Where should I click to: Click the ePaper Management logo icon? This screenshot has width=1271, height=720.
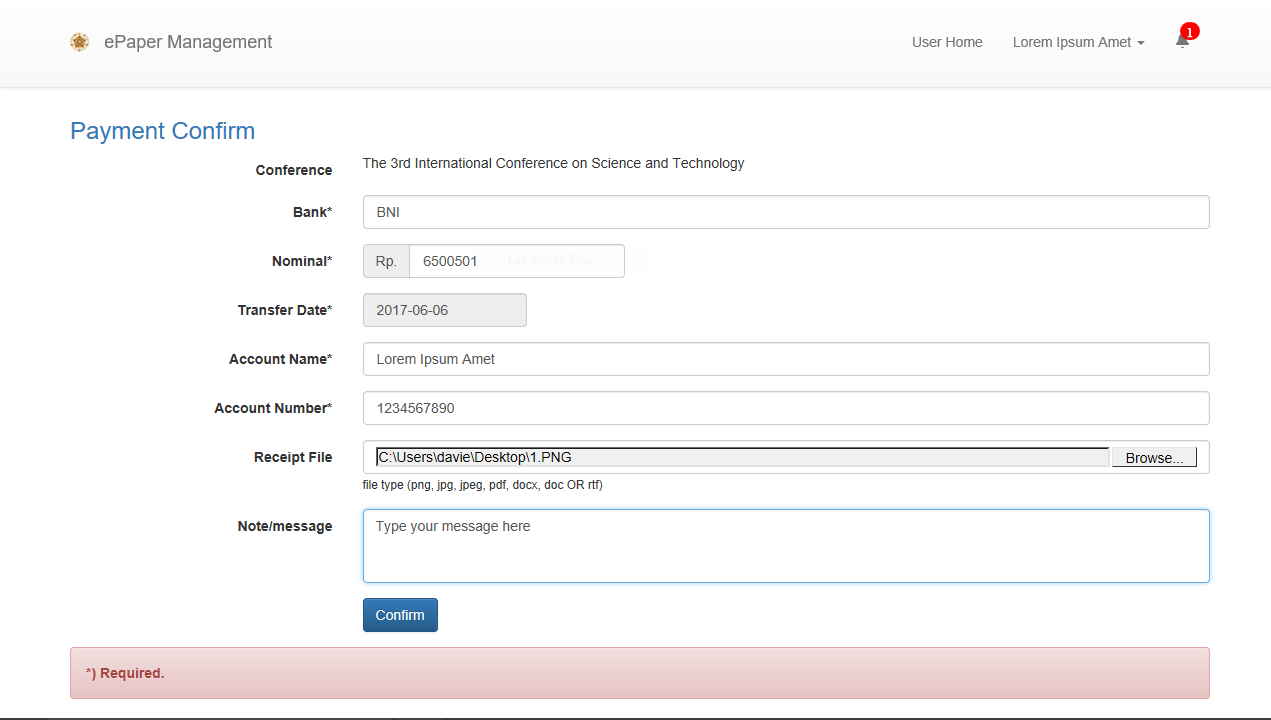click(79, 42)
